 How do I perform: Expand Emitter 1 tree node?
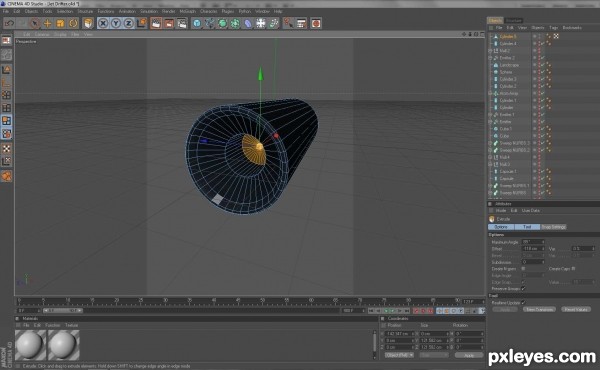coord(491,114)
